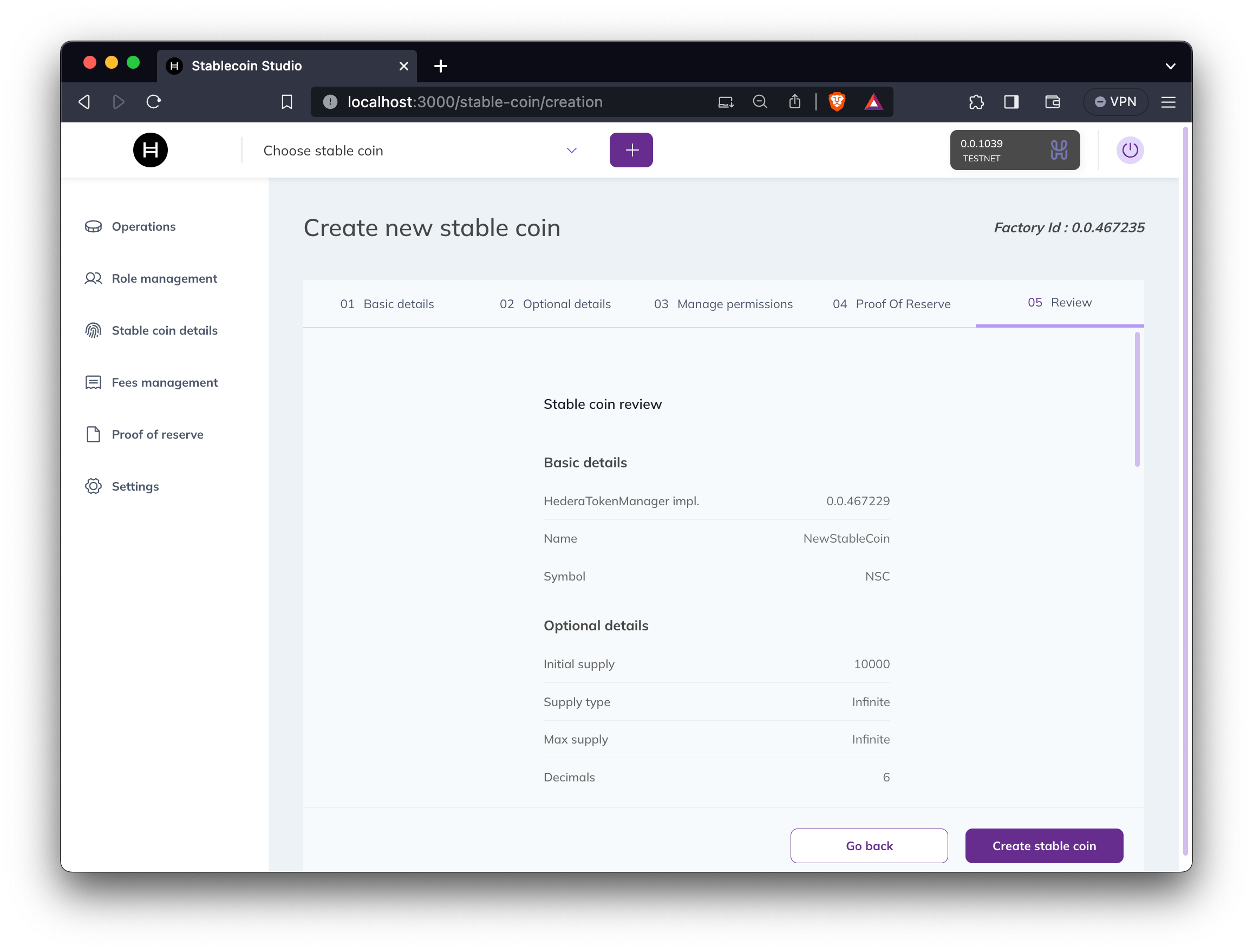
Task: Open Settings via the gear icon
Action: 93,486
